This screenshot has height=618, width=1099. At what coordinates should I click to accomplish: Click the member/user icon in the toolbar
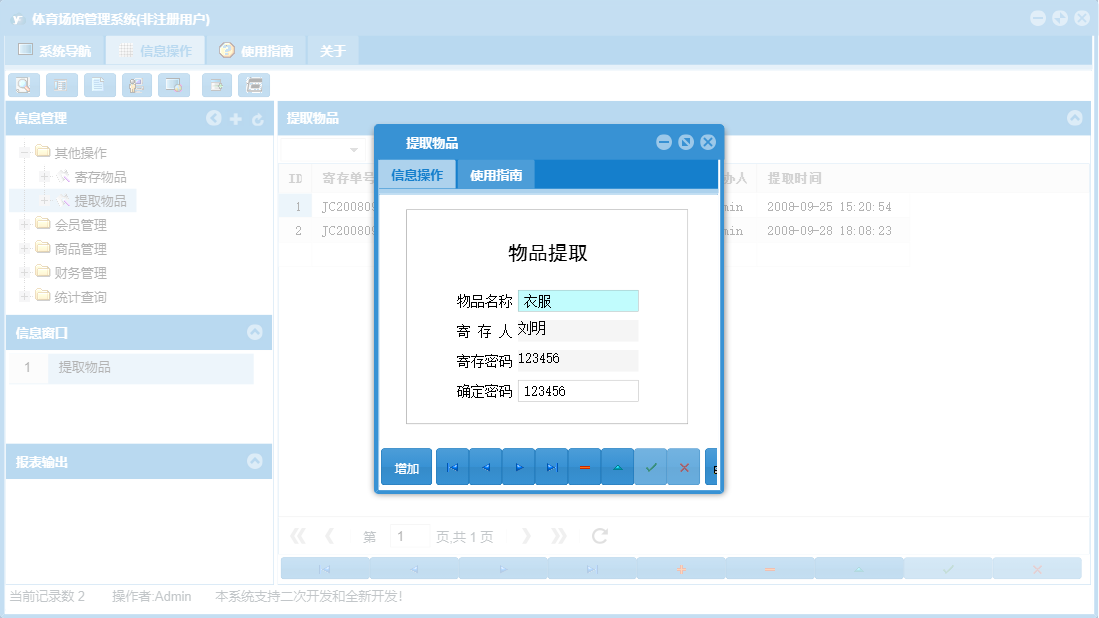[136, 85]
